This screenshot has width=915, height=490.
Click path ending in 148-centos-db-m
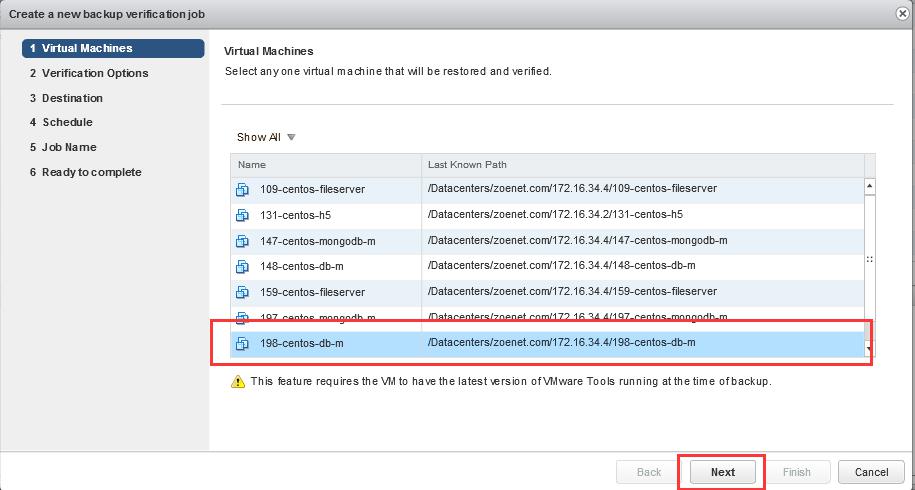click(561, 265)
